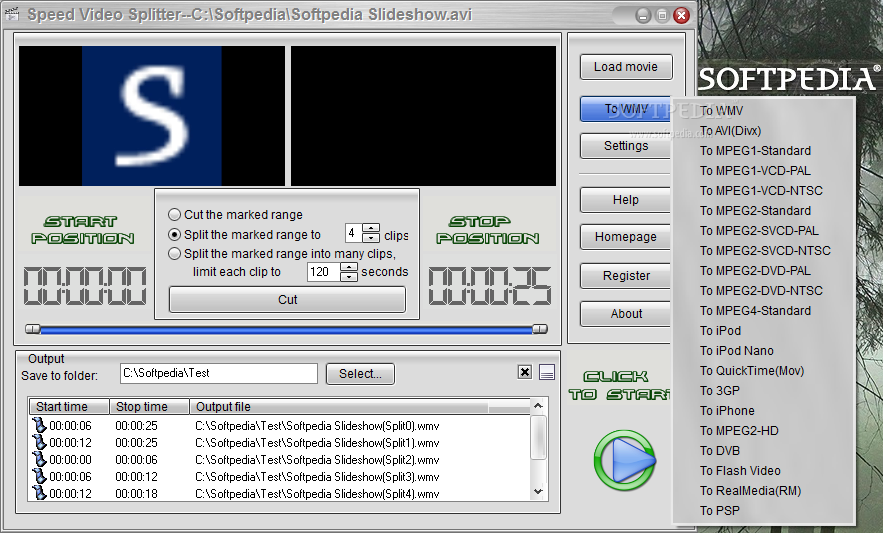
Task: Choose To RealMedia(RM)
Action: point(750,491)
